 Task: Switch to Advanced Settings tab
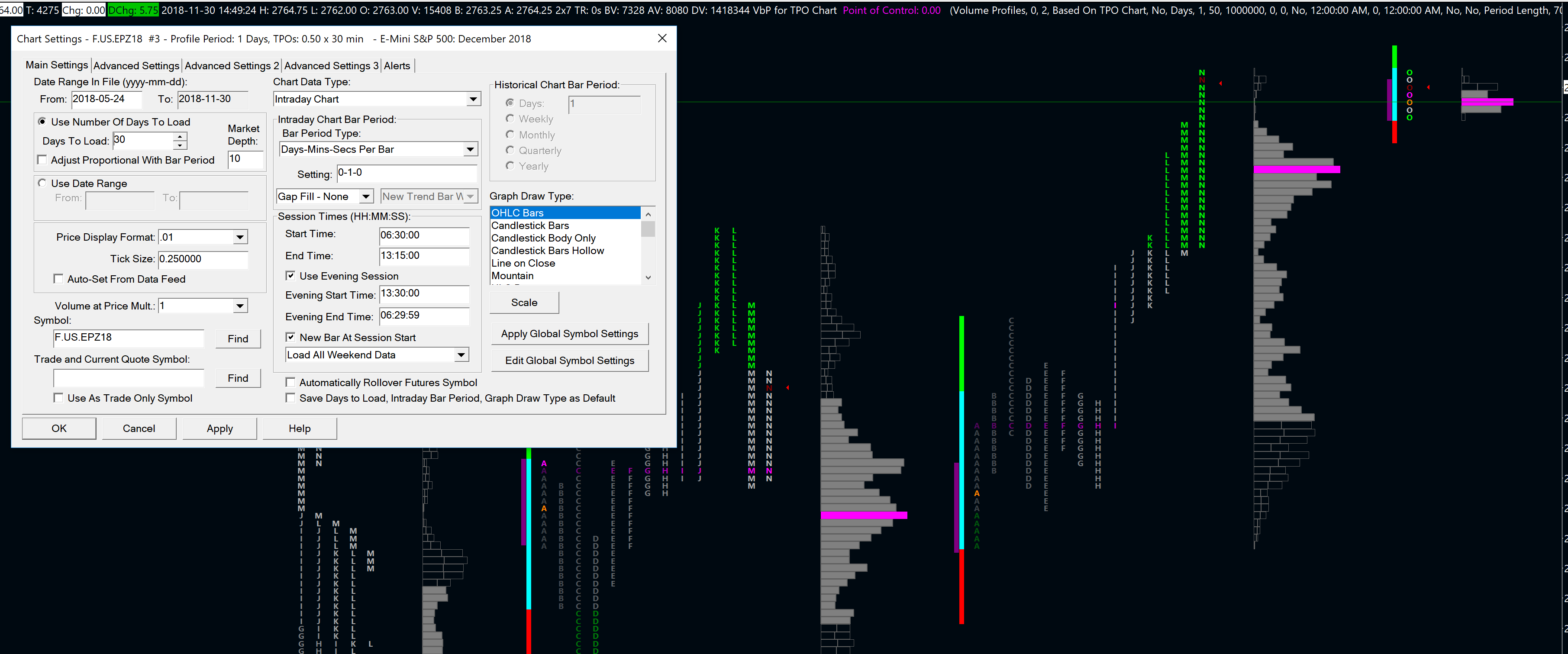pos(136,66)
